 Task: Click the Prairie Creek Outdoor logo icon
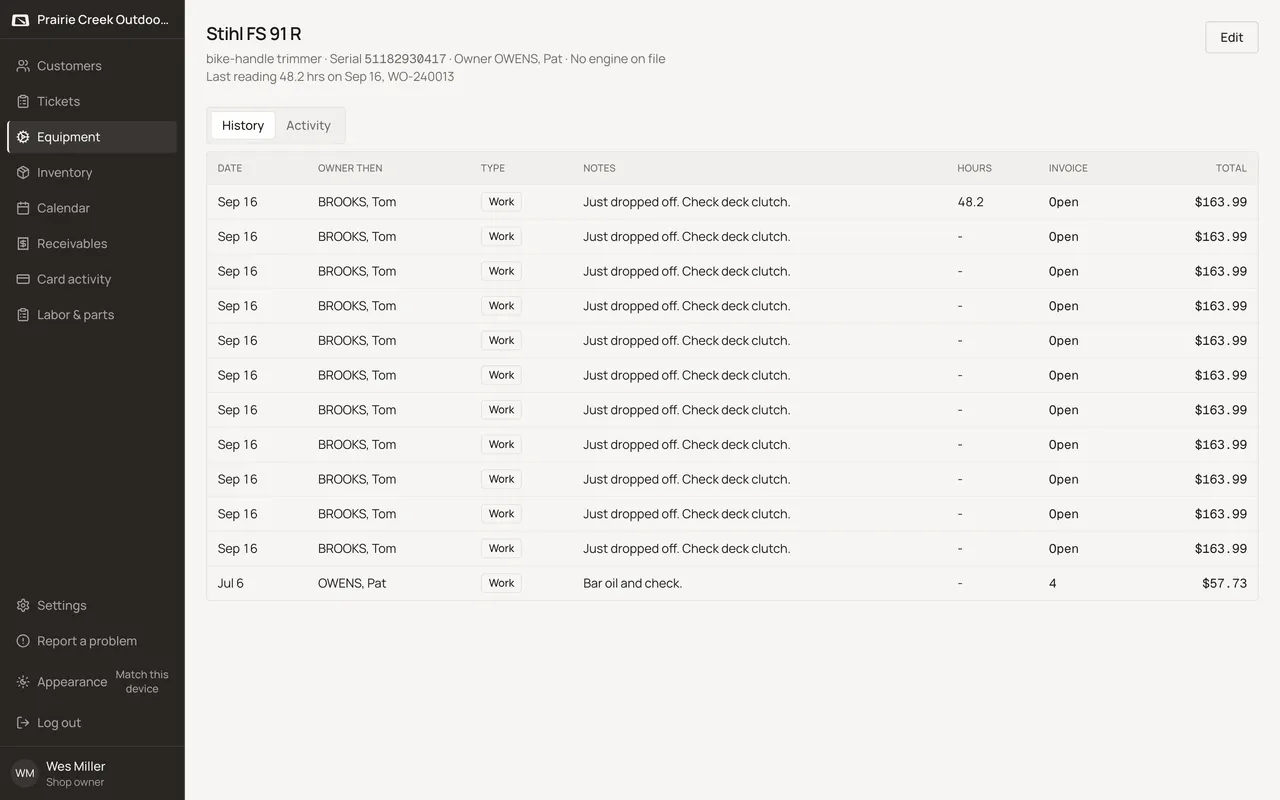pyautogui.click(x=20, y=20)
